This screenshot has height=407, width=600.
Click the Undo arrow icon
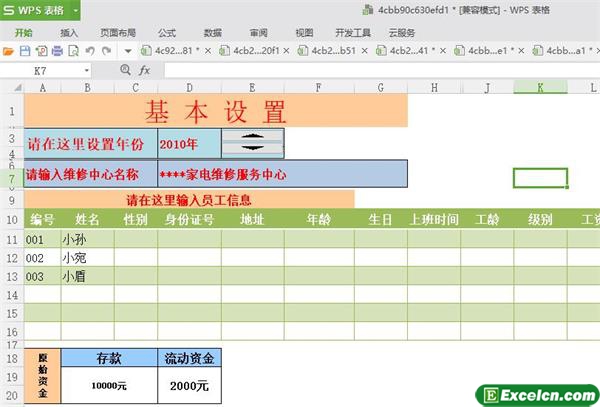(x=89, y=50)
